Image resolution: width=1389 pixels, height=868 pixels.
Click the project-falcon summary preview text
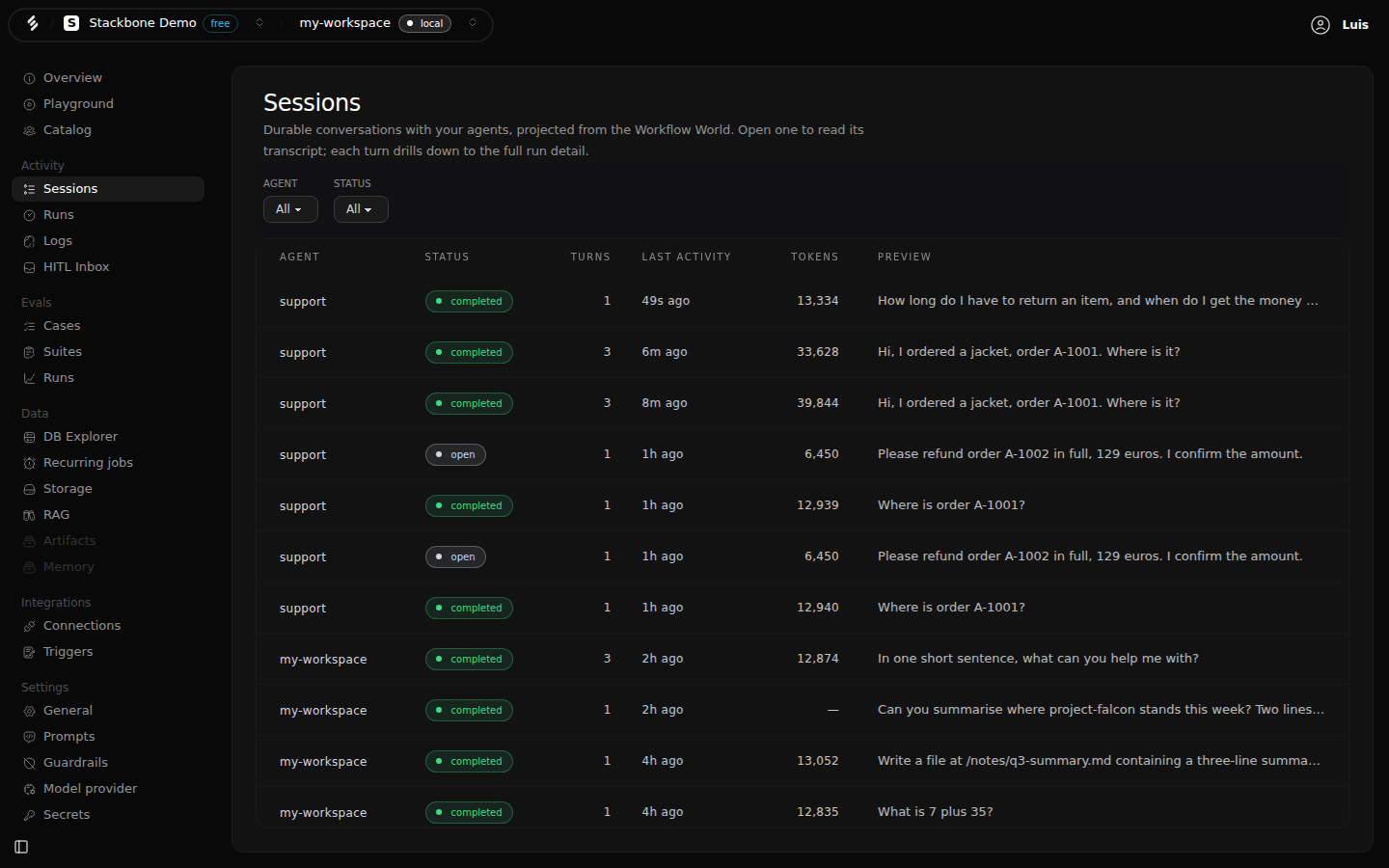click(1101, 710)
